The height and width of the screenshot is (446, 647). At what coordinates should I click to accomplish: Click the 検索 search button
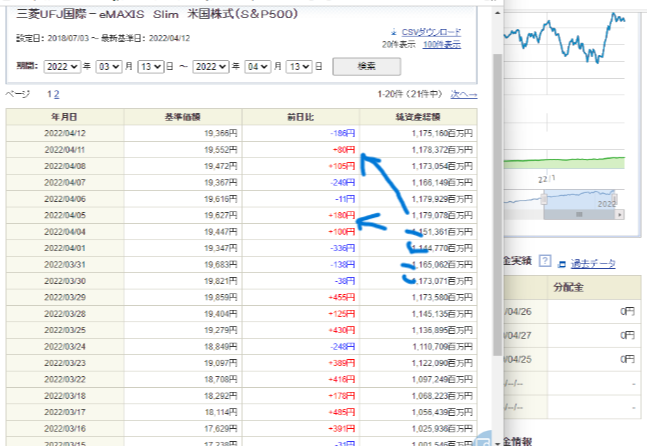(x=366, y=66)
